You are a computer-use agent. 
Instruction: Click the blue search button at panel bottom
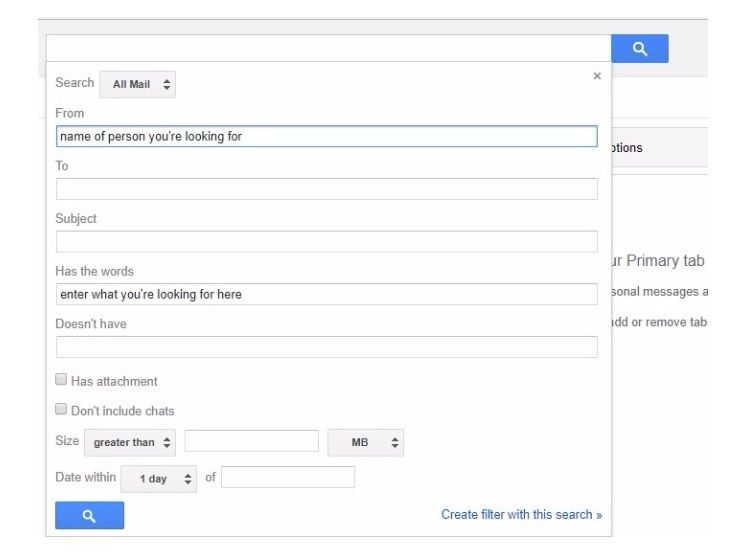89,515
